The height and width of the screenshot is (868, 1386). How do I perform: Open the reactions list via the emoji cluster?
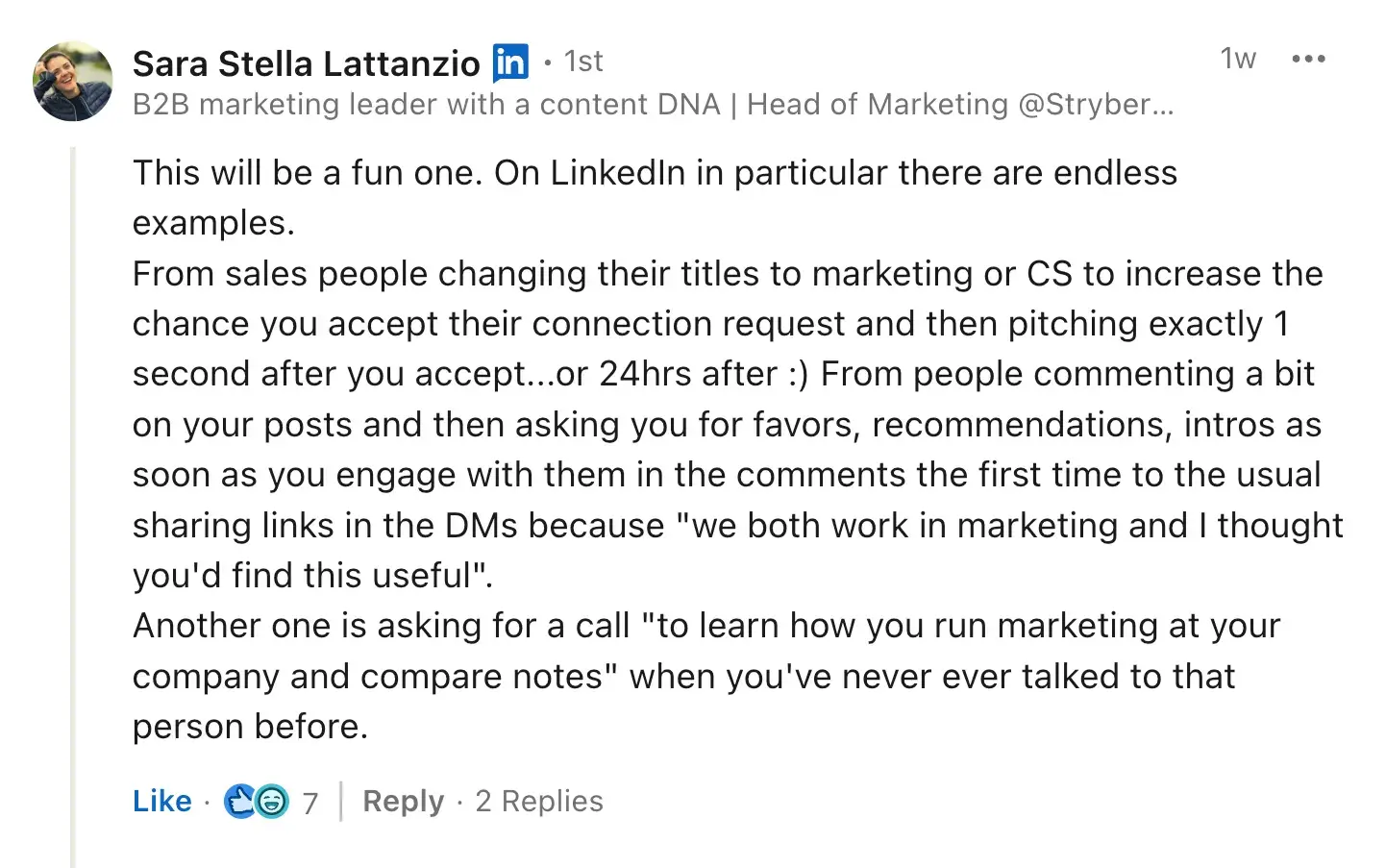tap(255, 800)
